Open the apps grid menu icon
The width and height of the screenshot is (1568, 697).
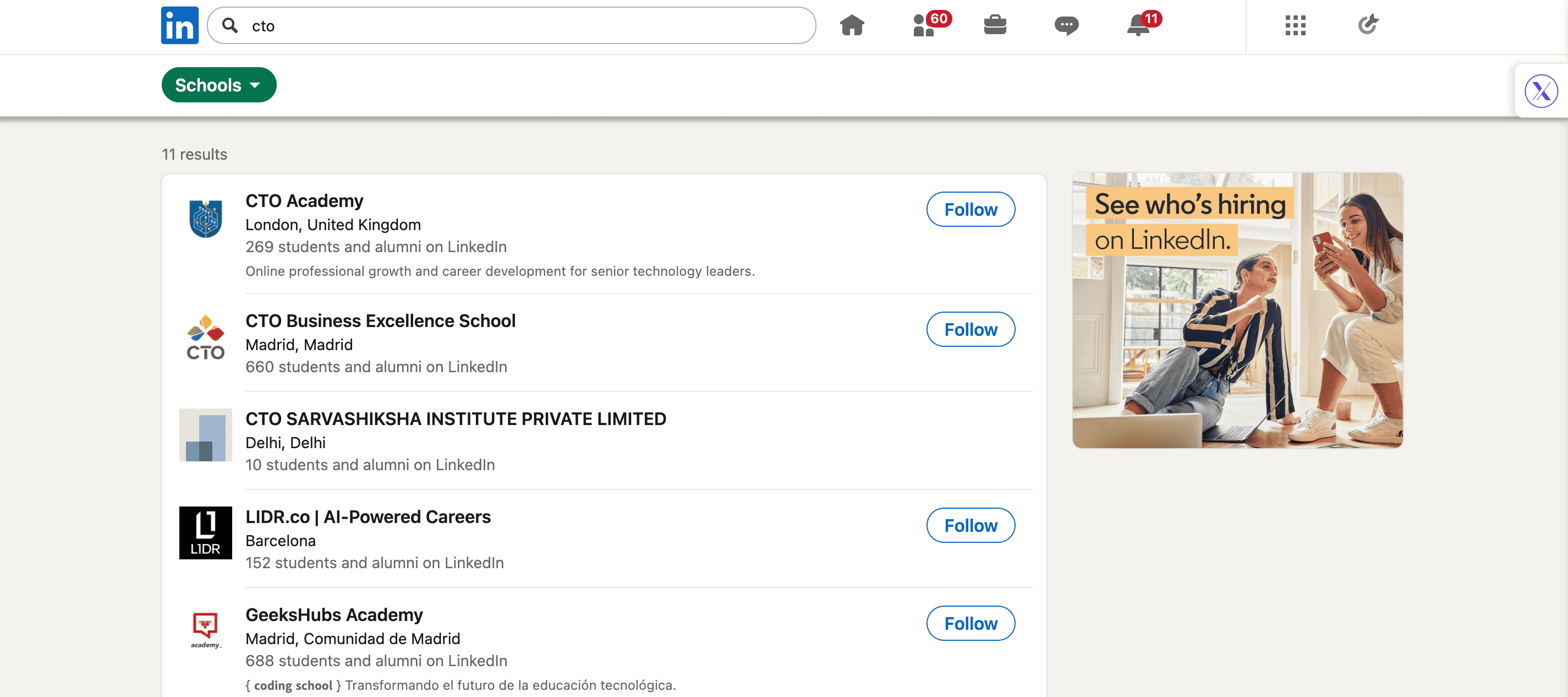(x=1295, y=25)
